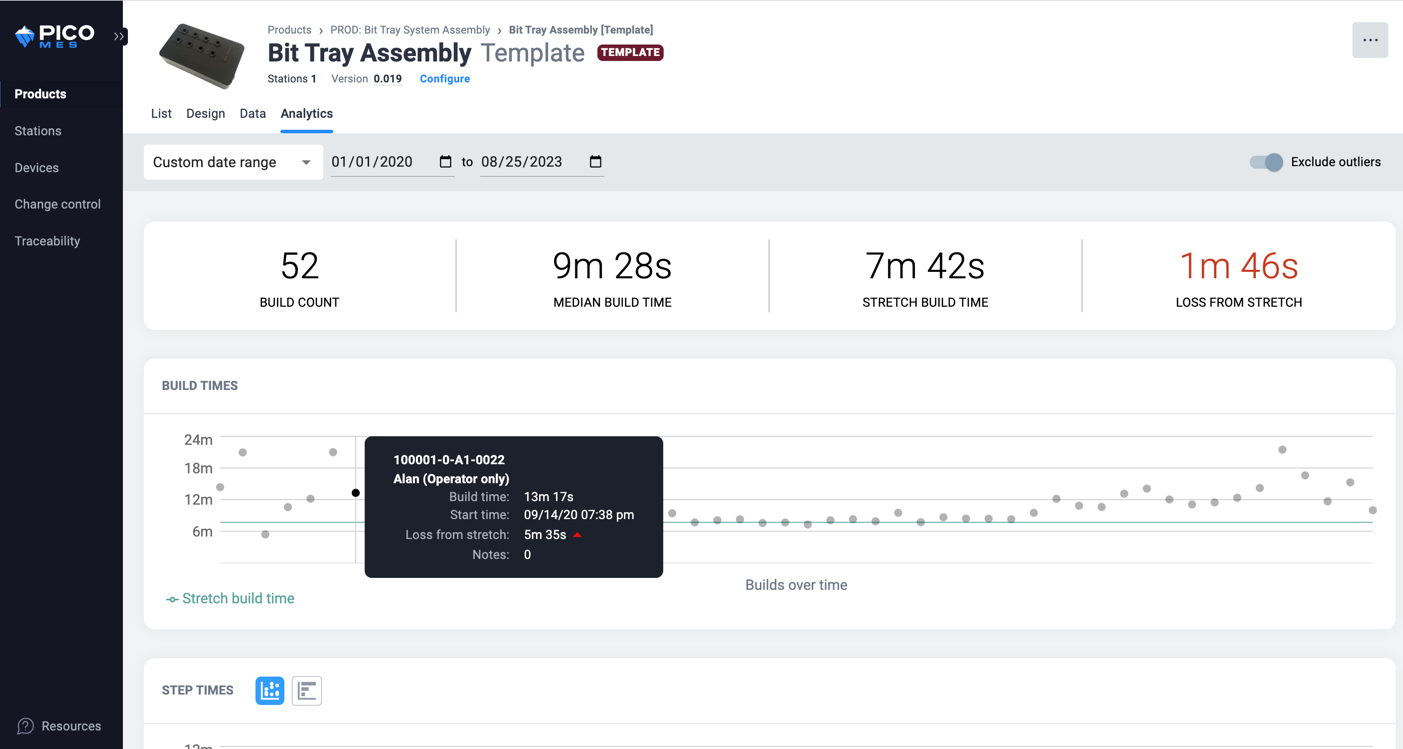The image size is (1403, 749).
Task: Toggle Stretch build time legend line
Action: pos(230,599)
